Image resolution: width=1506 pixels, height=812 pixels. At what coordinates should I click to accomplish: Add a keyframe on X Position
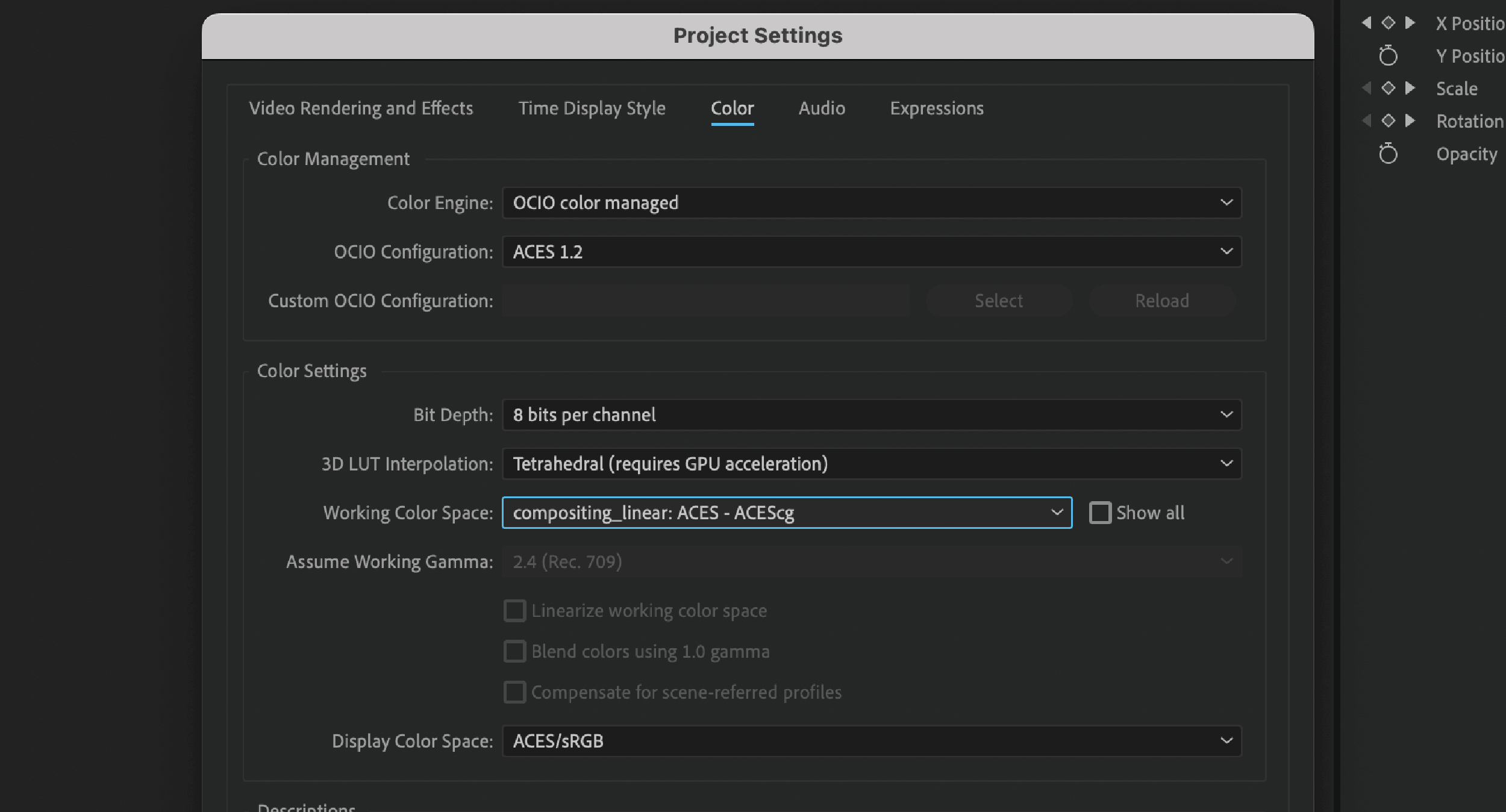1388,23
